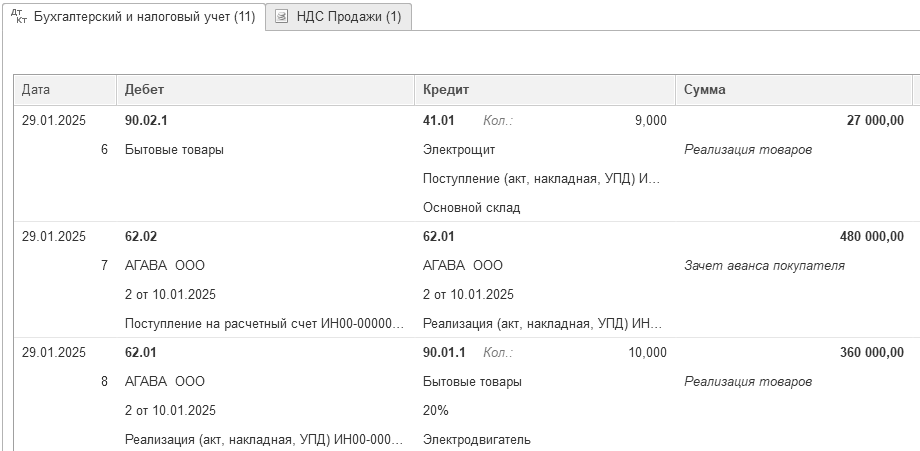This screenshot has width=920, height=451.
Task: Select credit account 90.01.1 in row 8
Action: (444, 353)
